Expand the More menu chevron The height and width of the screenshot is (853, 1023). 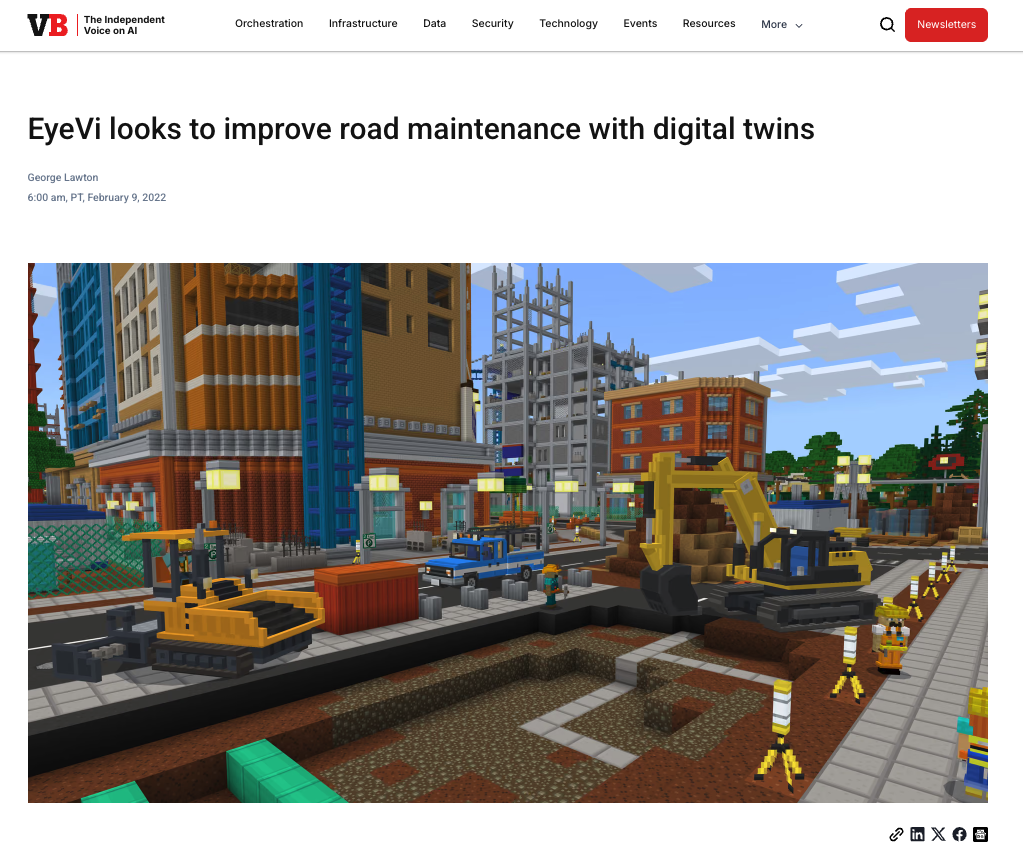click(799, 25)
